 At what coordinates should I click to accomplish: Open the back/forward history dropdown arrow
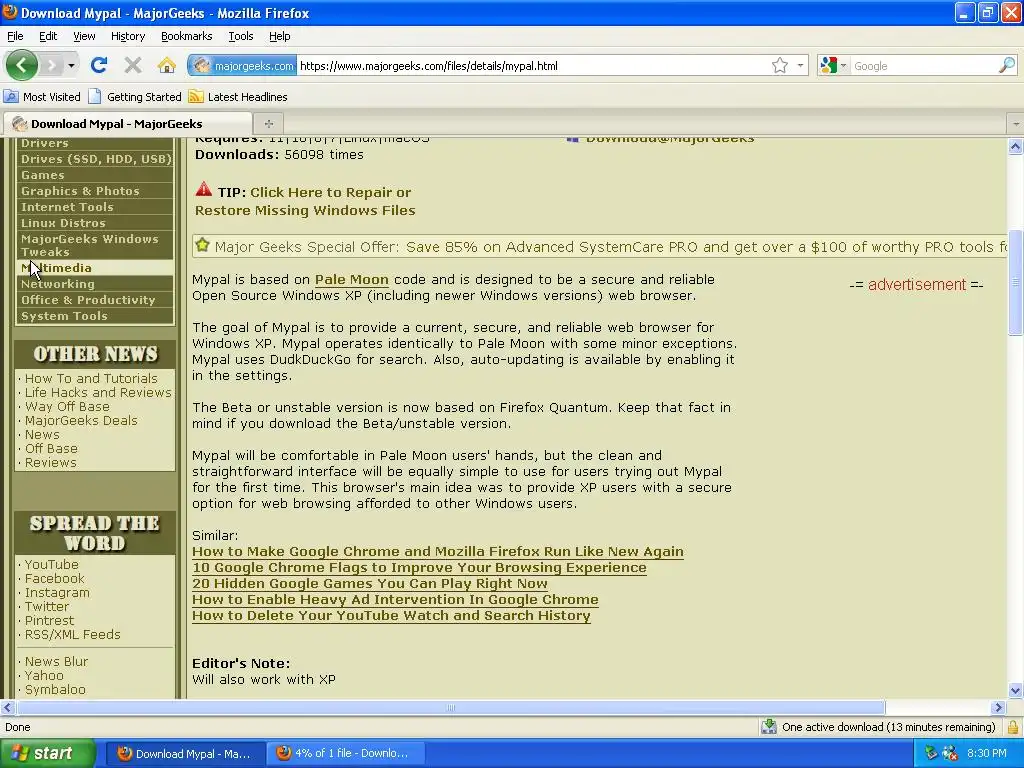71,65
